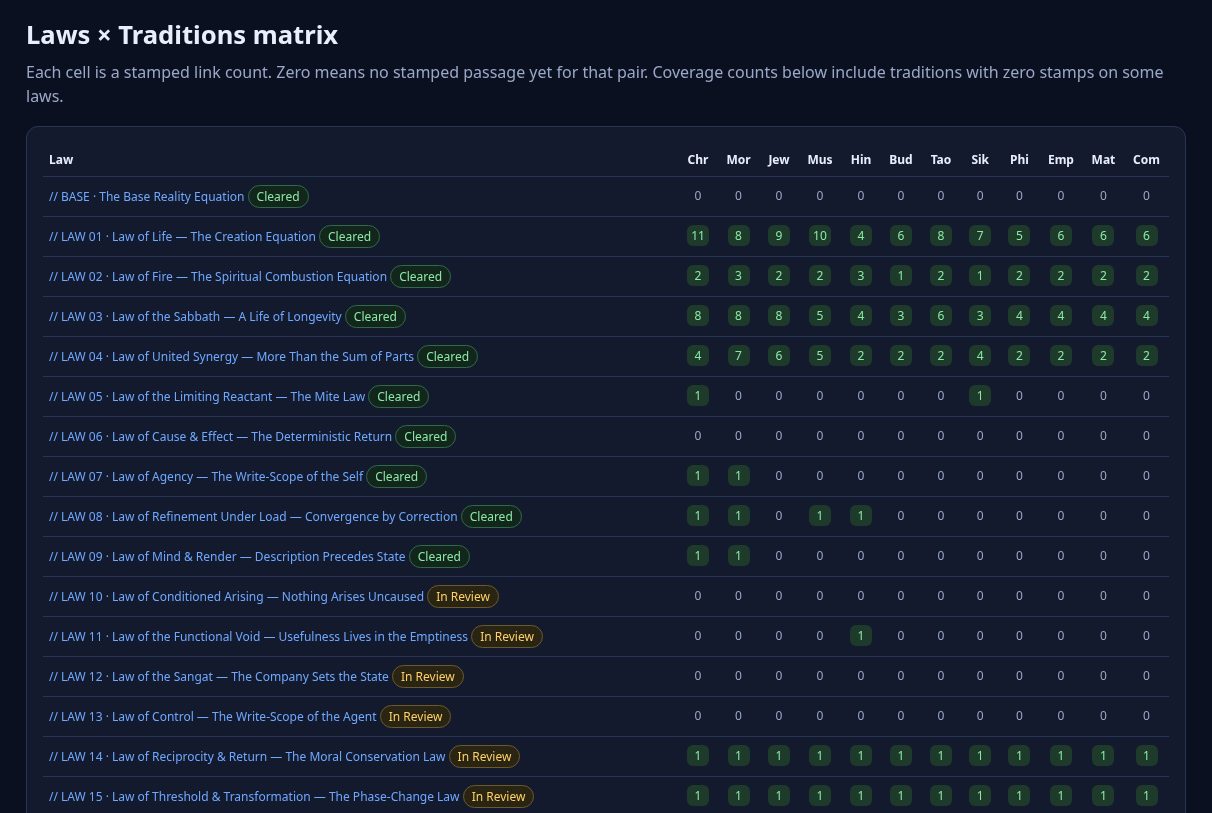Image resolution: width=1212 pixels, height=813 pixels.
Task: Click the Laws × Traditions matrix heading
Action: click(x=182, y=35)
